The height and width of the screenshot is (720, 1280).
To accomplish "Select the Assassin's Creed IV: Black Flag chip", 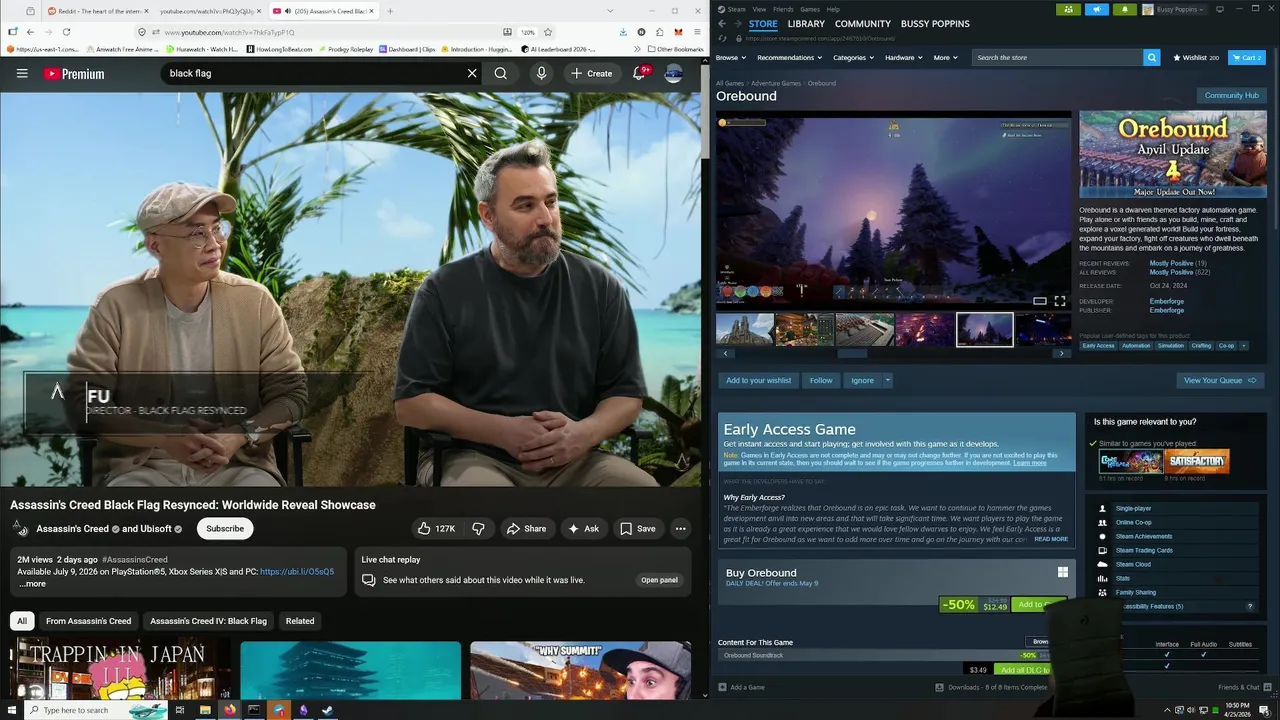I will point(208,621).
